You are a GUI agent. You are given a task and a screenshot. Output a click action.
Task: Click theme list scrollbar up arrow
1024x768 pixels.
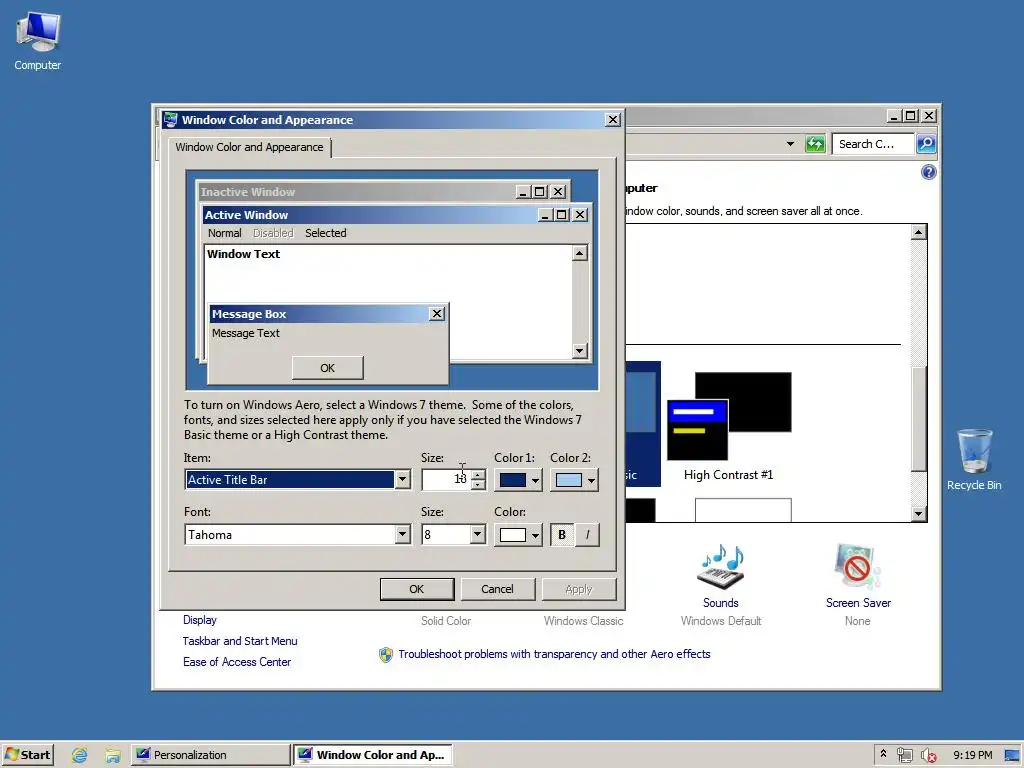coord(919,232)
